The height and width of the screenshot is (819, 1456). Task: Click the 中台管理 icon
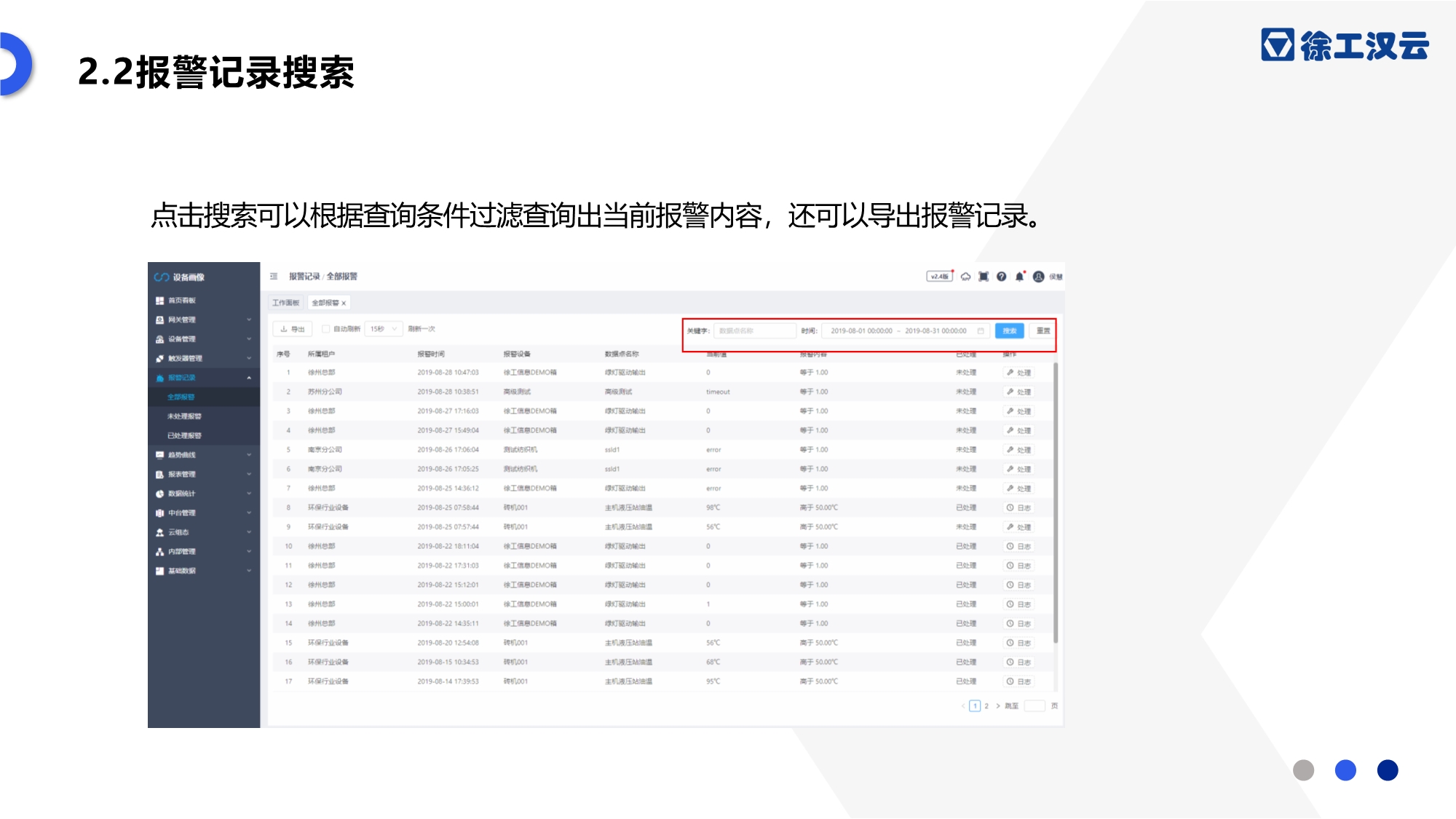(159, 513)
